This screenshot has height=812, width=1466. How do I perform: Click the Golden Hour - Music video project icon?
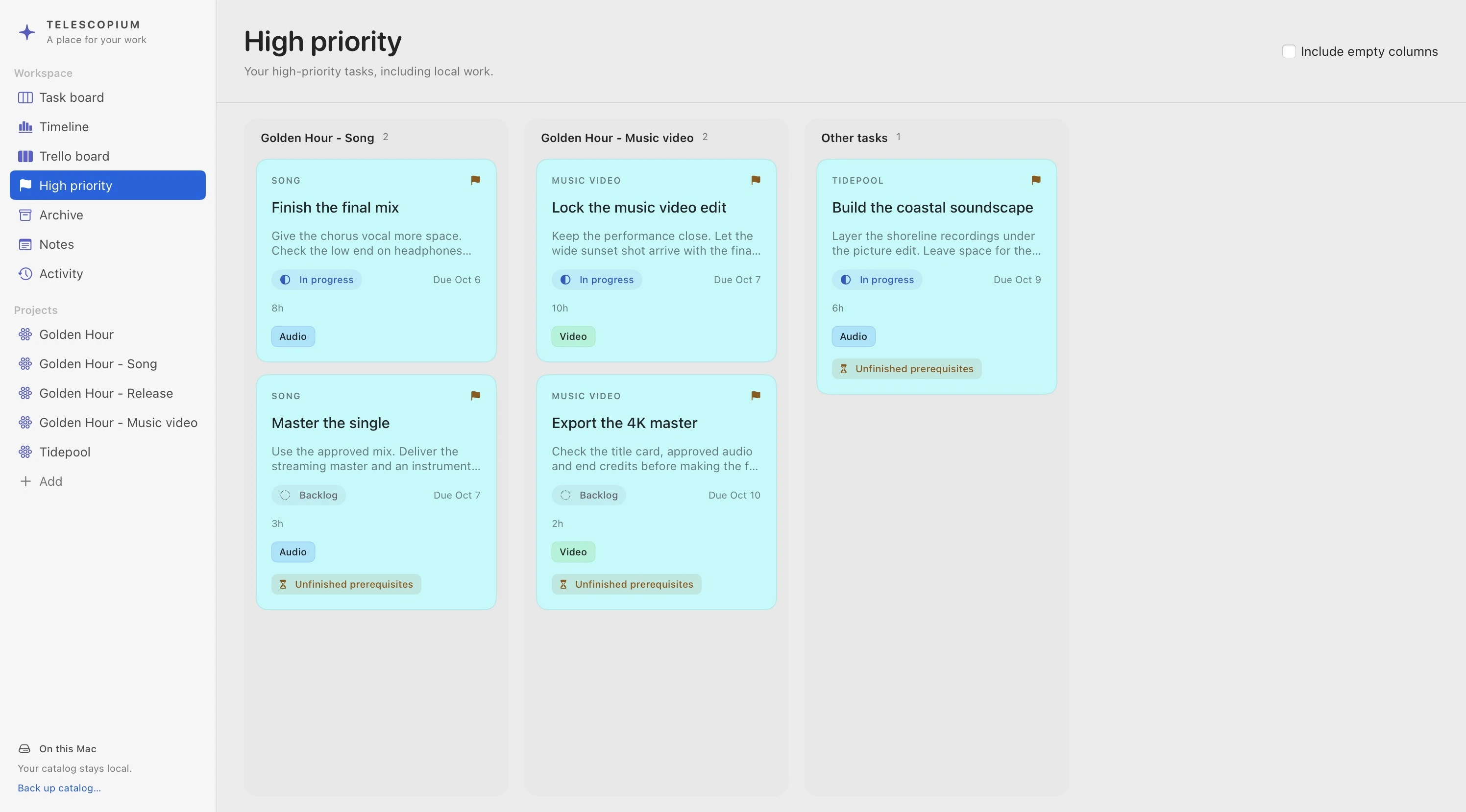coord(25,423)
